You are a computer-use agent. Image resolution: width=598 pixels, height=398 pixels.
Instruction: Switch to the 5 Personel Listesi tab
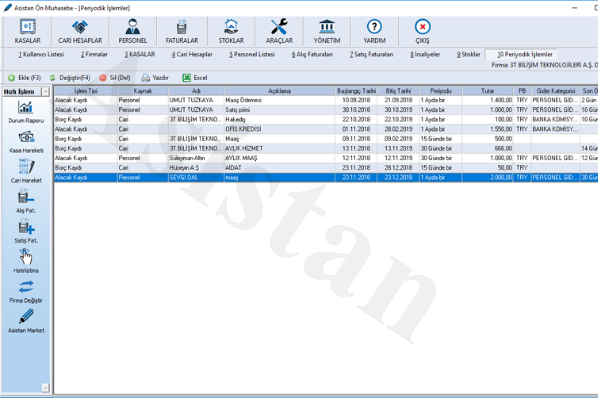pyautogui.click(x=252, y=55)
